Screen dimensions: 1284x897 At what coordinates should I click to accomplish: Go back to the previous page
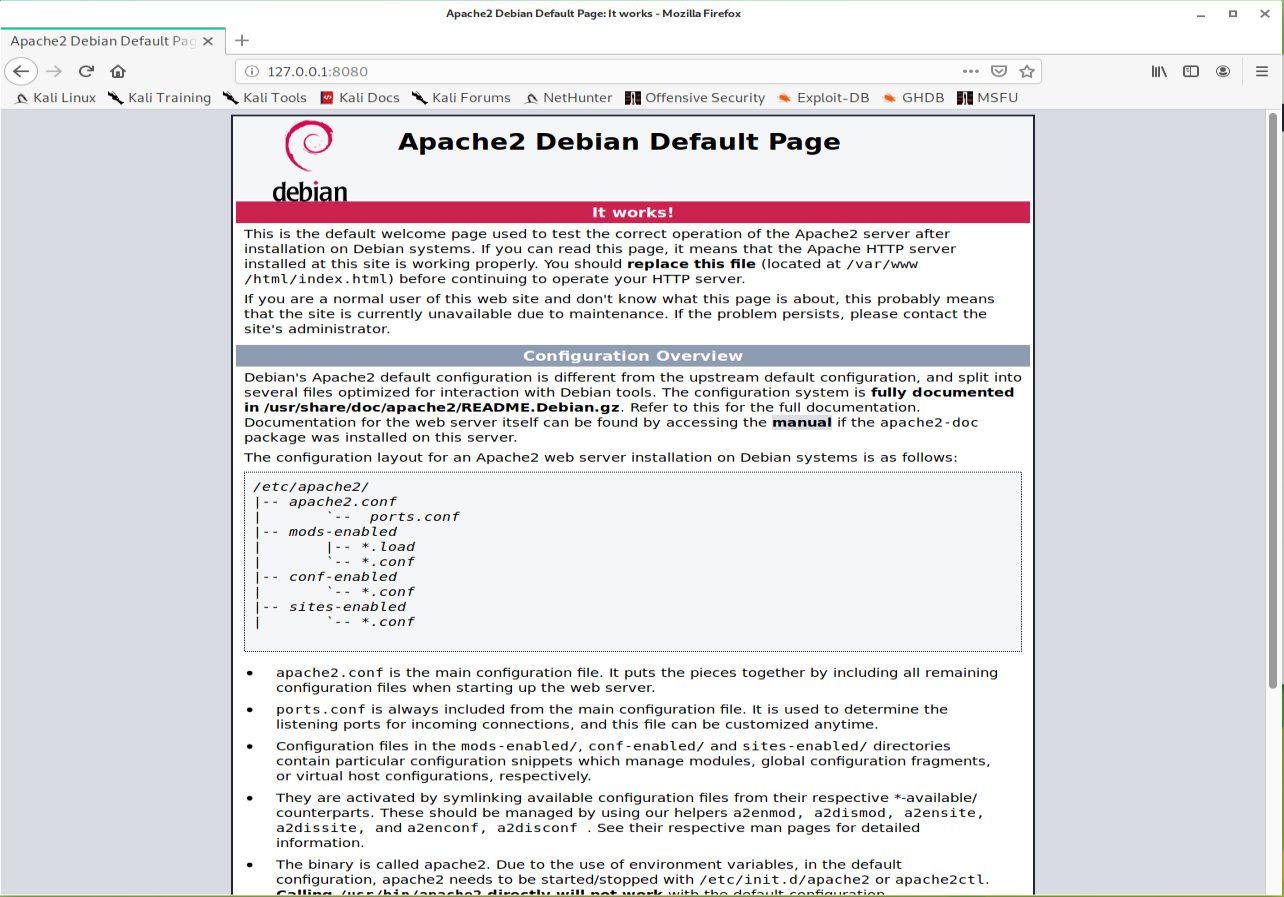[21, 71]
